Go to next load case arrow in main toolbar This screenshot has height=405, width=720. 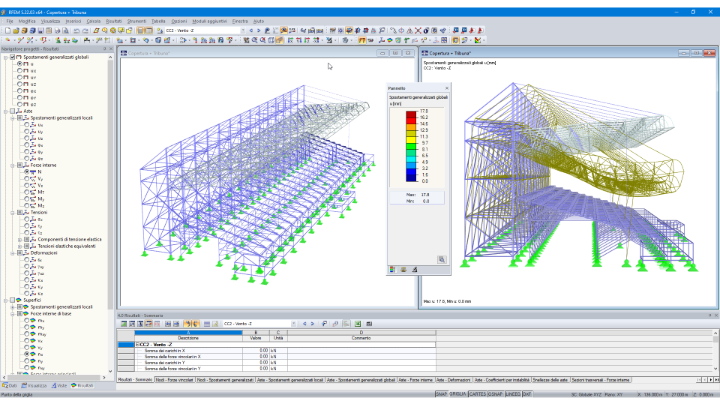258,31
